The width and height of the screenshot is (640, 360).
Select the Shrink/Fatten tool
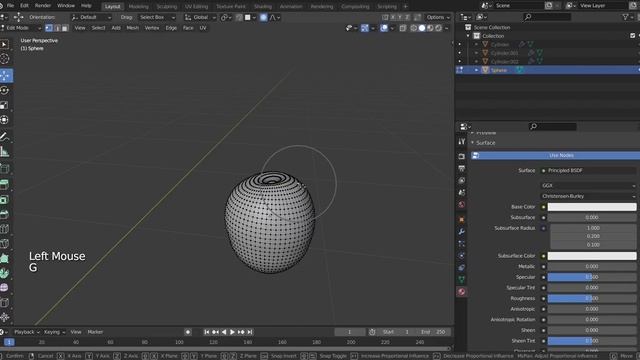tap(5, 317)
